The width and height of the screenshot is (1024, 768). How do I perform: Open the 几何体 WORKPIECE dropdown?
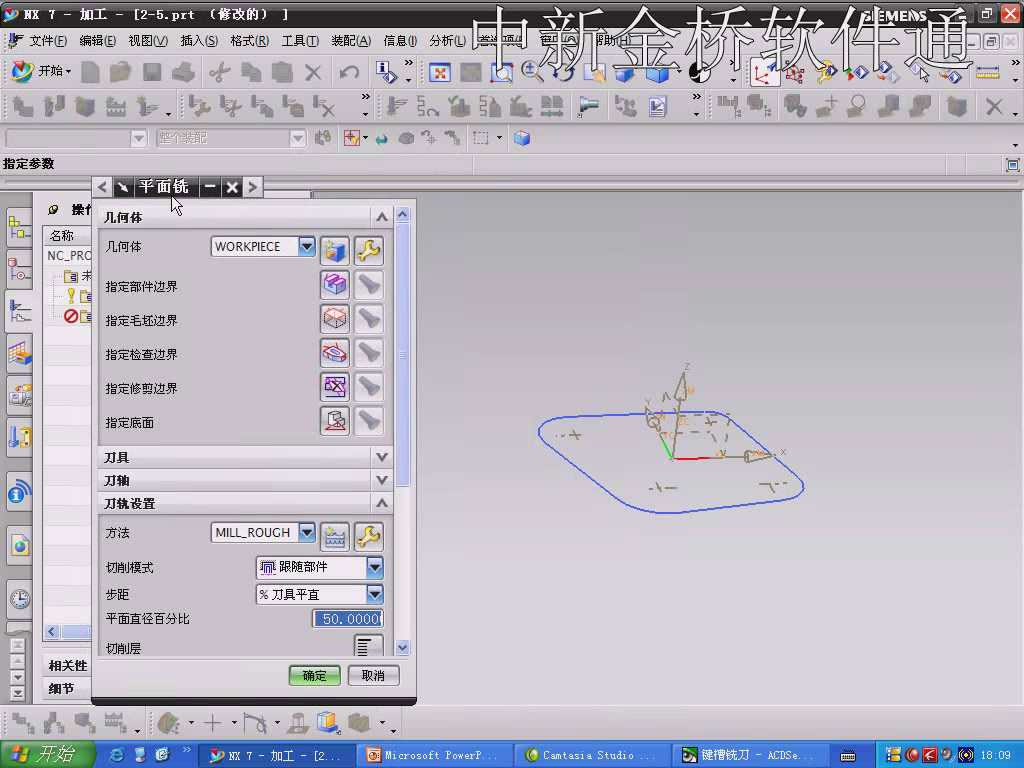click(306, 246)
